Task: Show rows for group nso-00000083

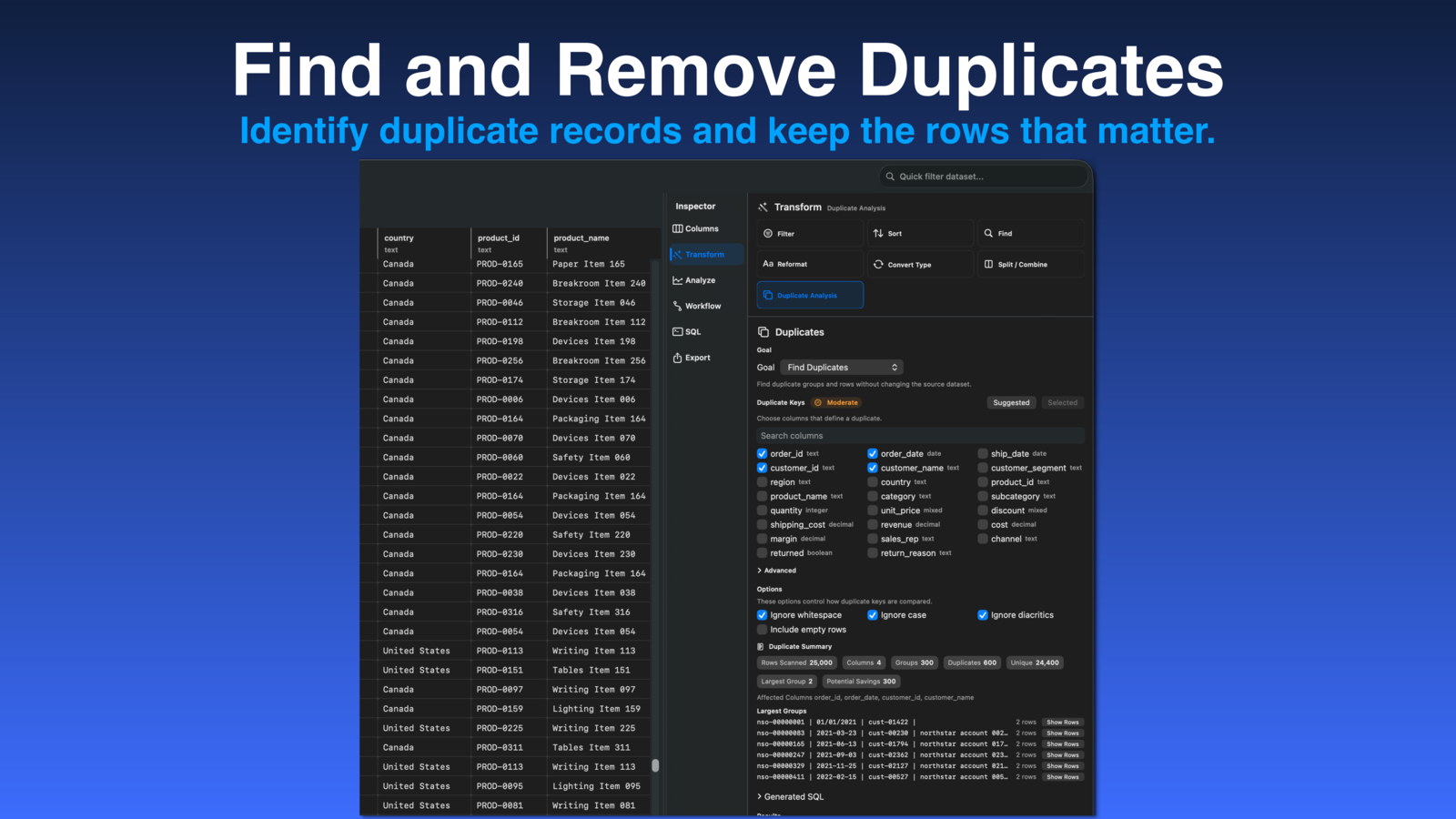Action: click(1062, 733)
